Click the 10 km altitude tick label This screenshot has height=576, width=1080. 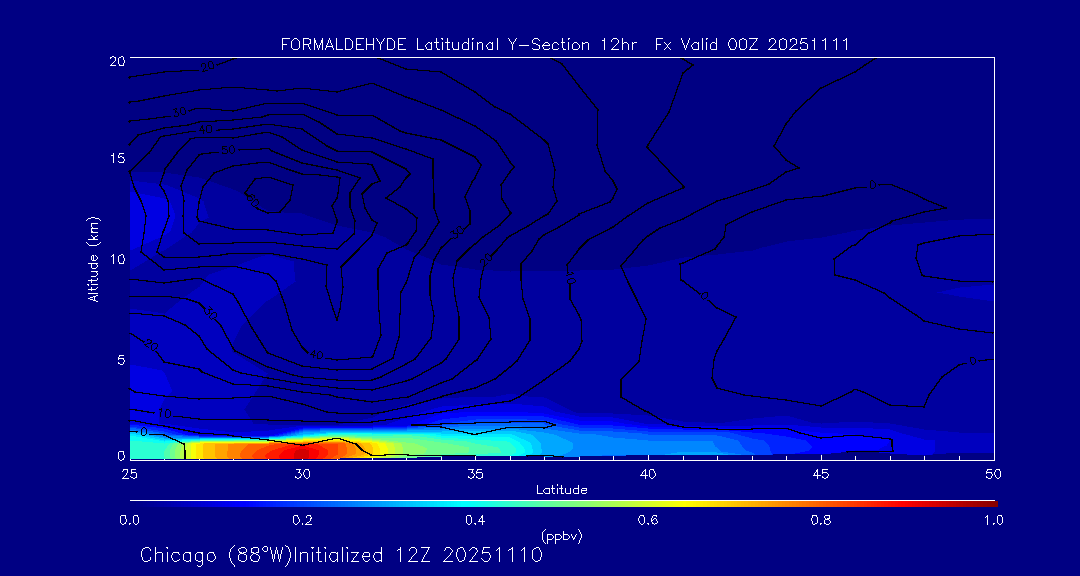coord(116,259)
